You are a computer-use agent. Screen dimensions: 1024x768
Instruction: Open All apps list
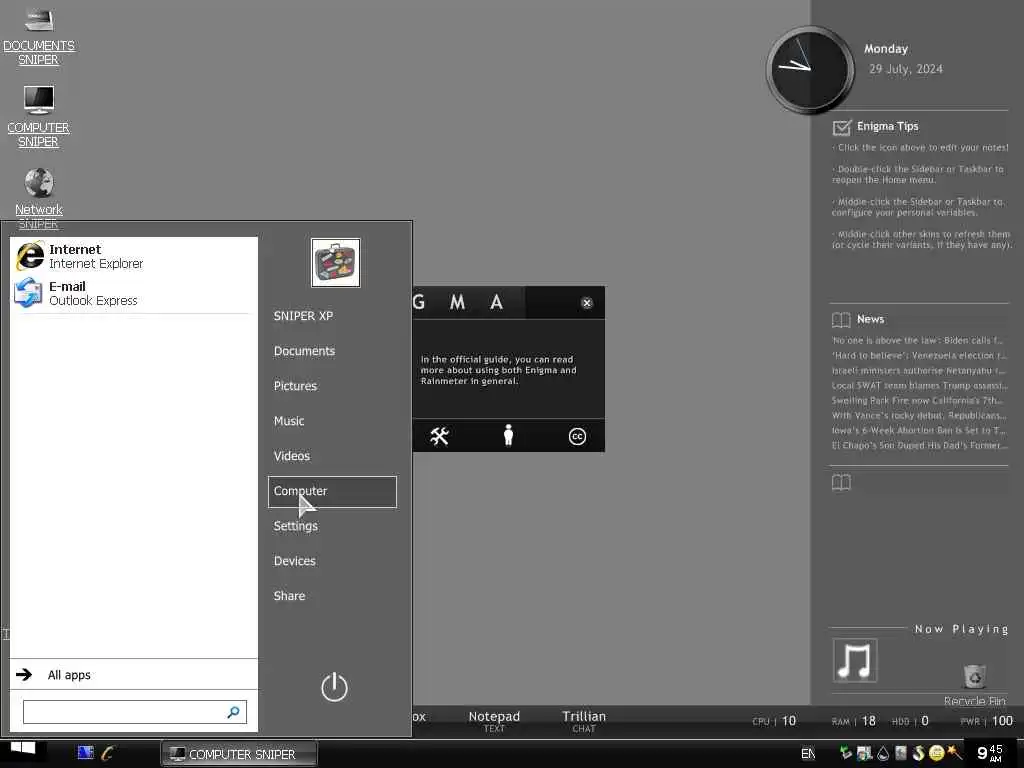tap(134, 675)
